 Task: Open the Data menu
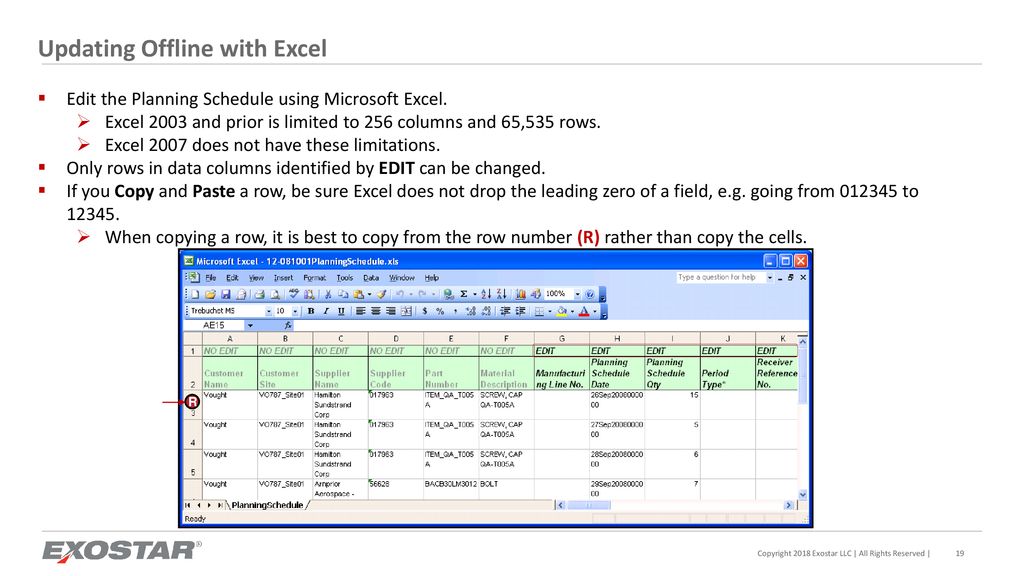click(x=371, y=278)
